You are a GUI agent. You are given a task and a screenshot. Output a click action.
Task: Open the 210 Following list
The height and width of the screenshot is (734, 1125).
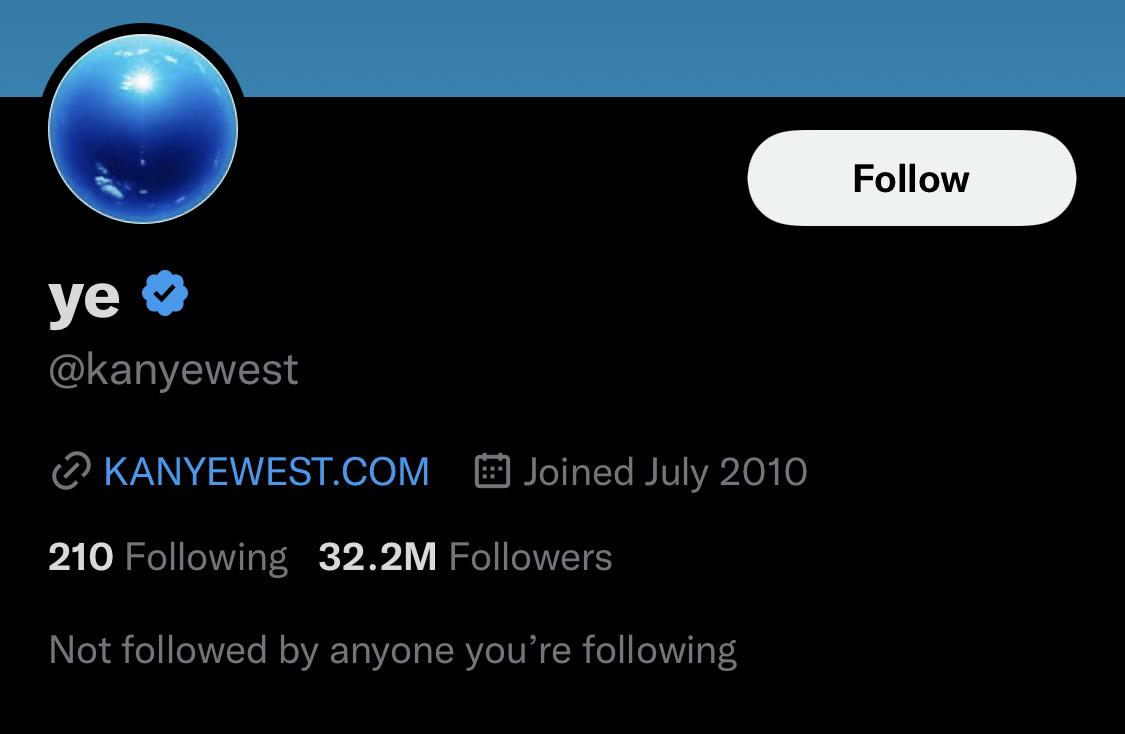coord(168,557)
